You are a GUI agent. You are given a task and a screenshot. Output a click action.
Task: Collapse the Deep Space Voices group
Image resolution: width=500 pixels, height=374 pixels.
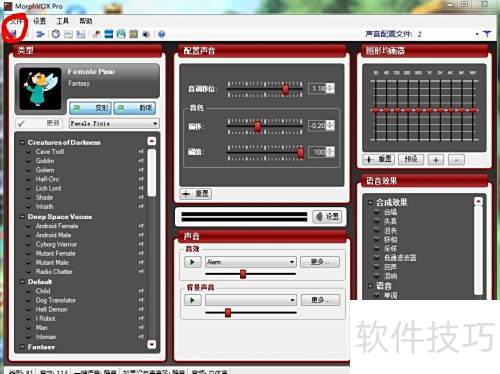pos(22,217)
